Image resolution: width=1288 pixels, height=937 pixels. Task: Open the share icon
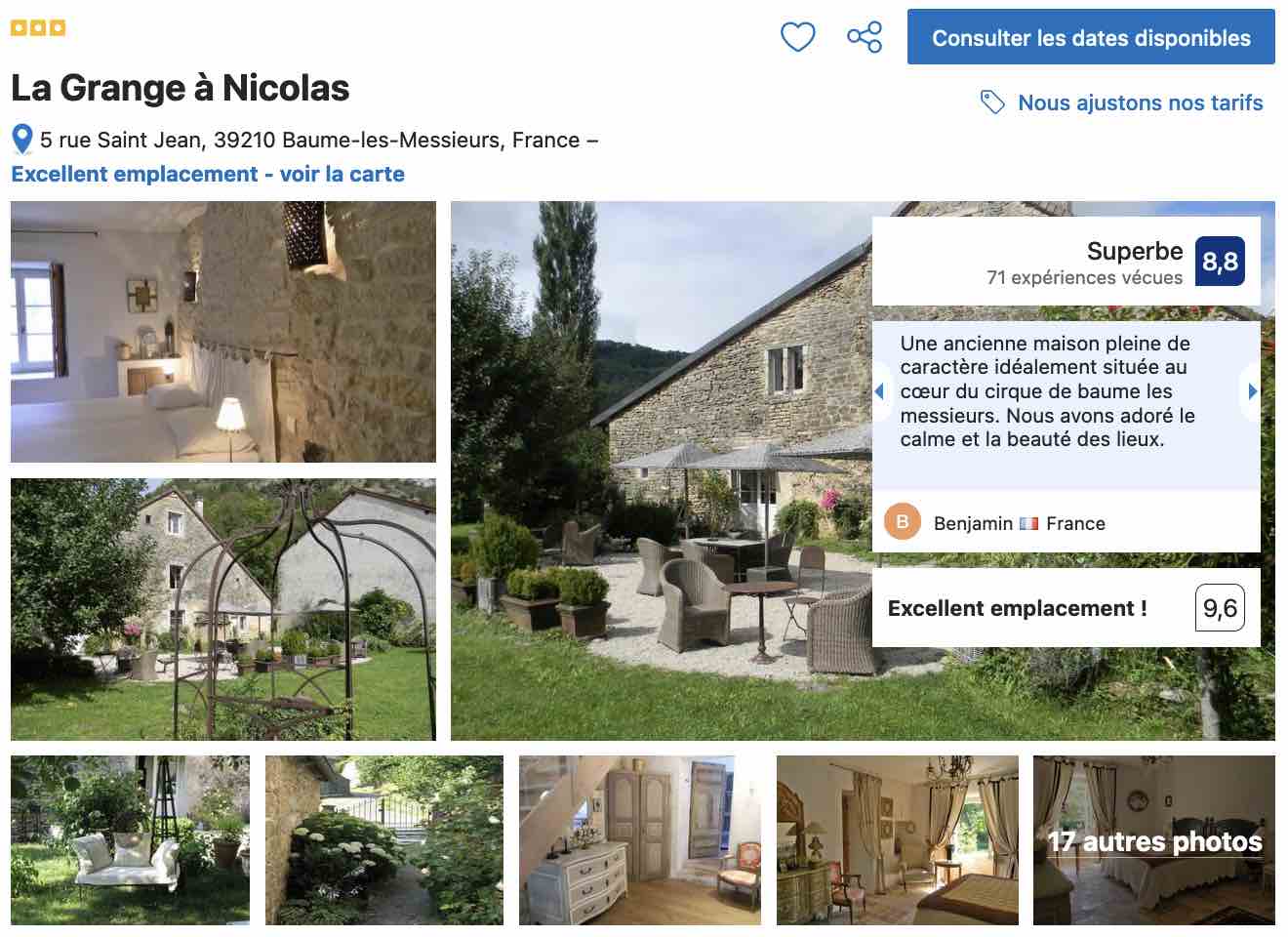865,37
